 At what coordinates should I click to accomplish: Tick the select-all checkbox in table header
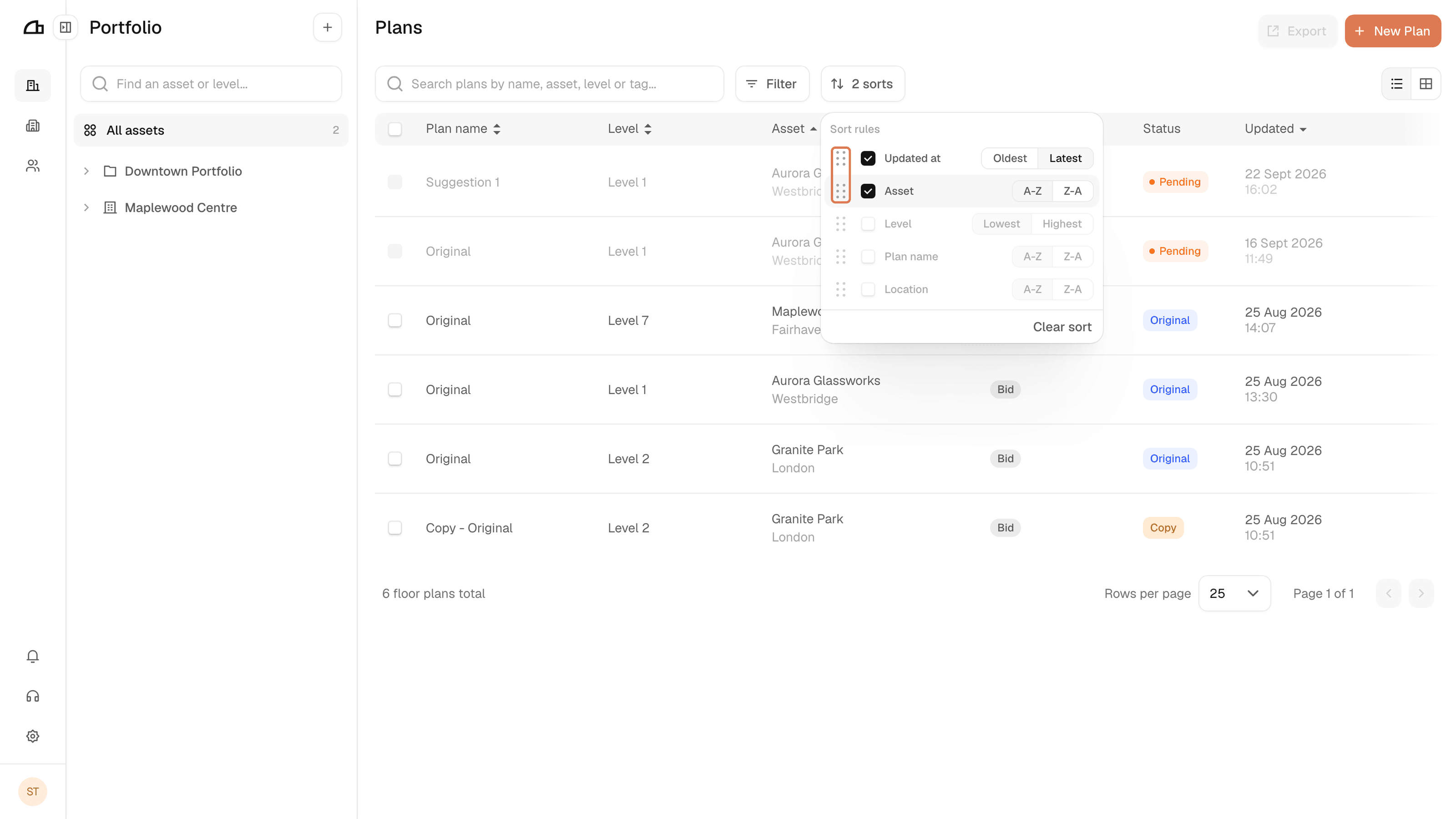click(x=395, y=129)
